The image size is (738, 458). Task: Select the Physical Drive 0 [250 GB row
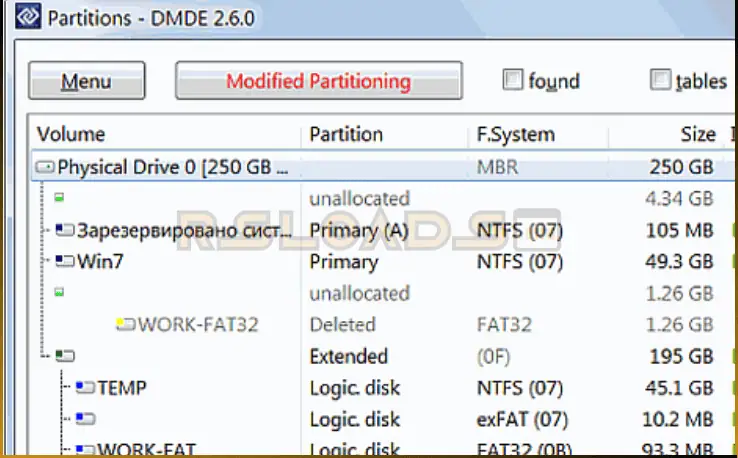(382, 167)
